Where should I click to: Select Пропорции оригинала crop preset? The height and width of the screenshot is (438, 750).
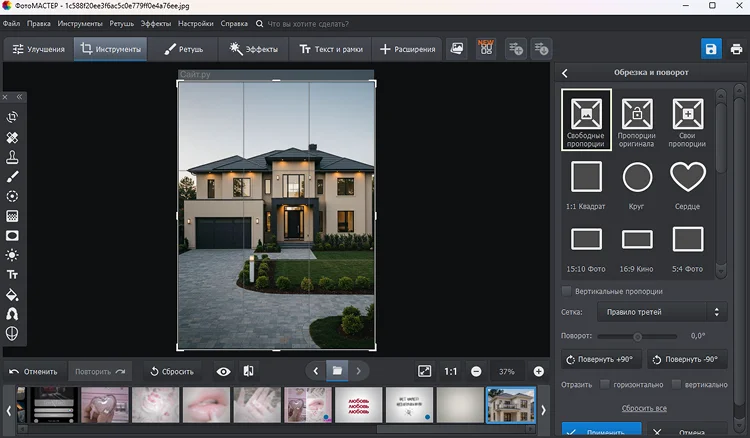click(637, 121)
